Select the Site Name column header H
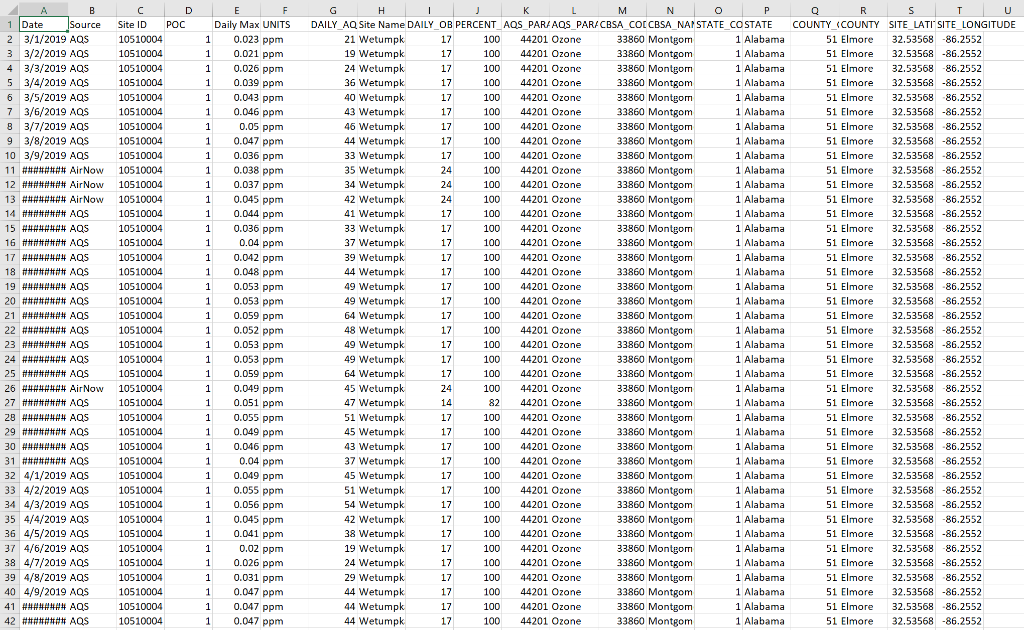 (381, 10)
